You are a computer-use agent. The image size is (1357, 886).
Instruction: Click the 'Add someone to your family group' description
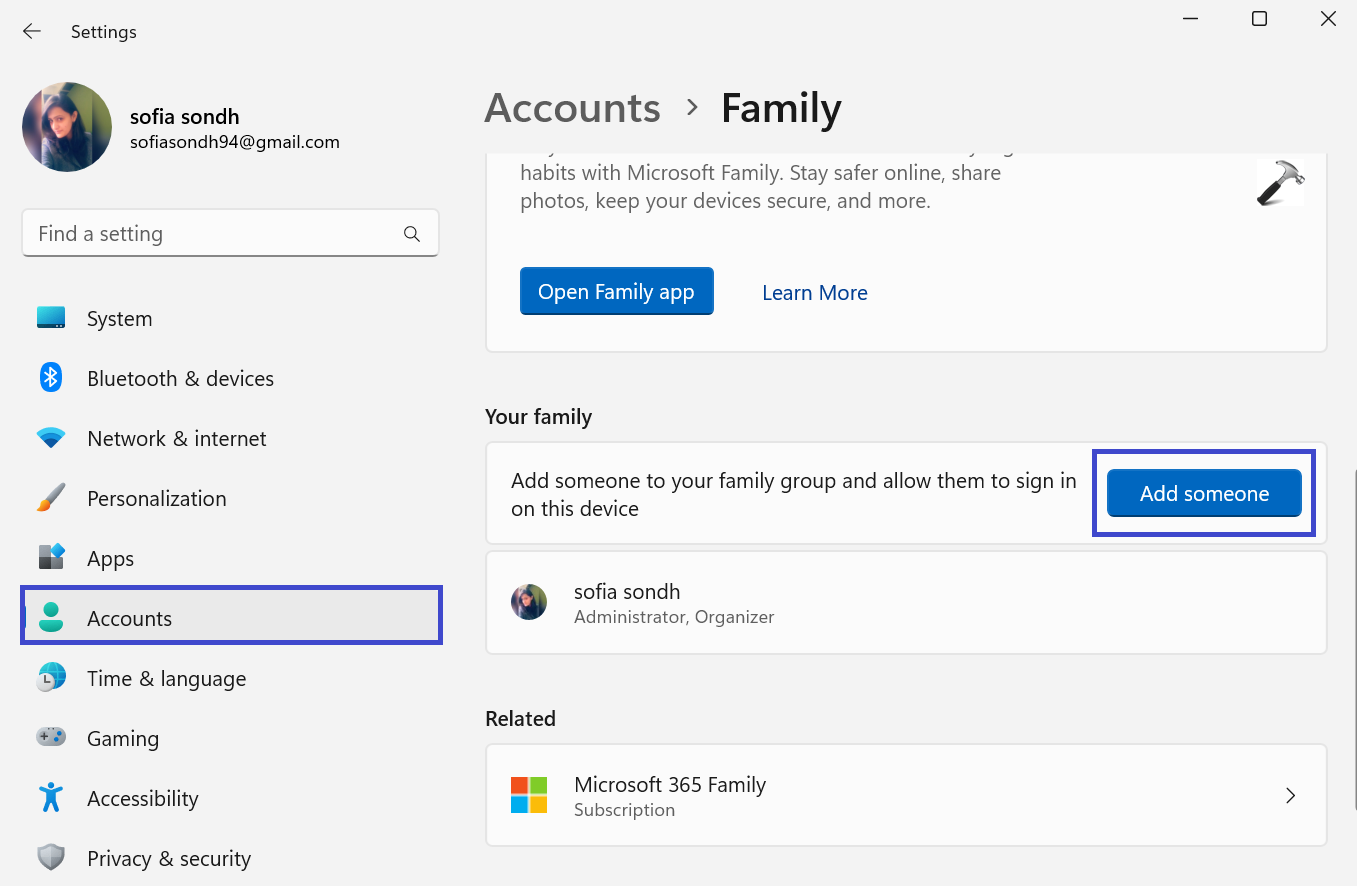(x=794, y=494)
